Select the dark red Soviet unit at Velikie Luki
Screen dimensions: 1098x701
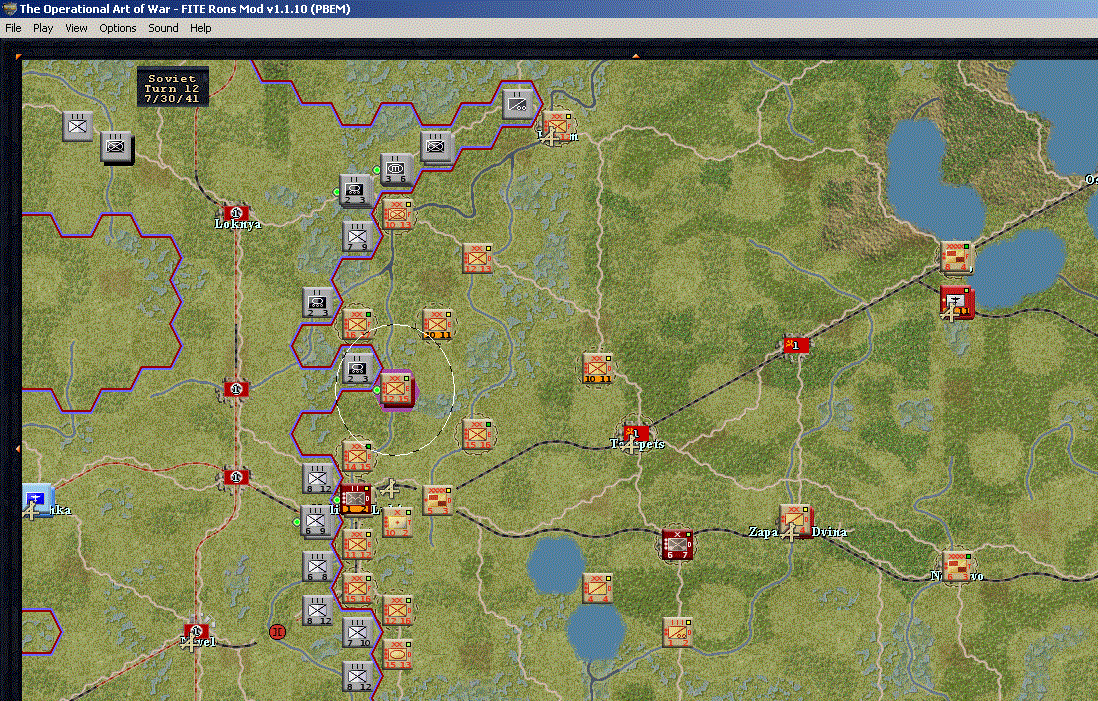click(355, 499)
